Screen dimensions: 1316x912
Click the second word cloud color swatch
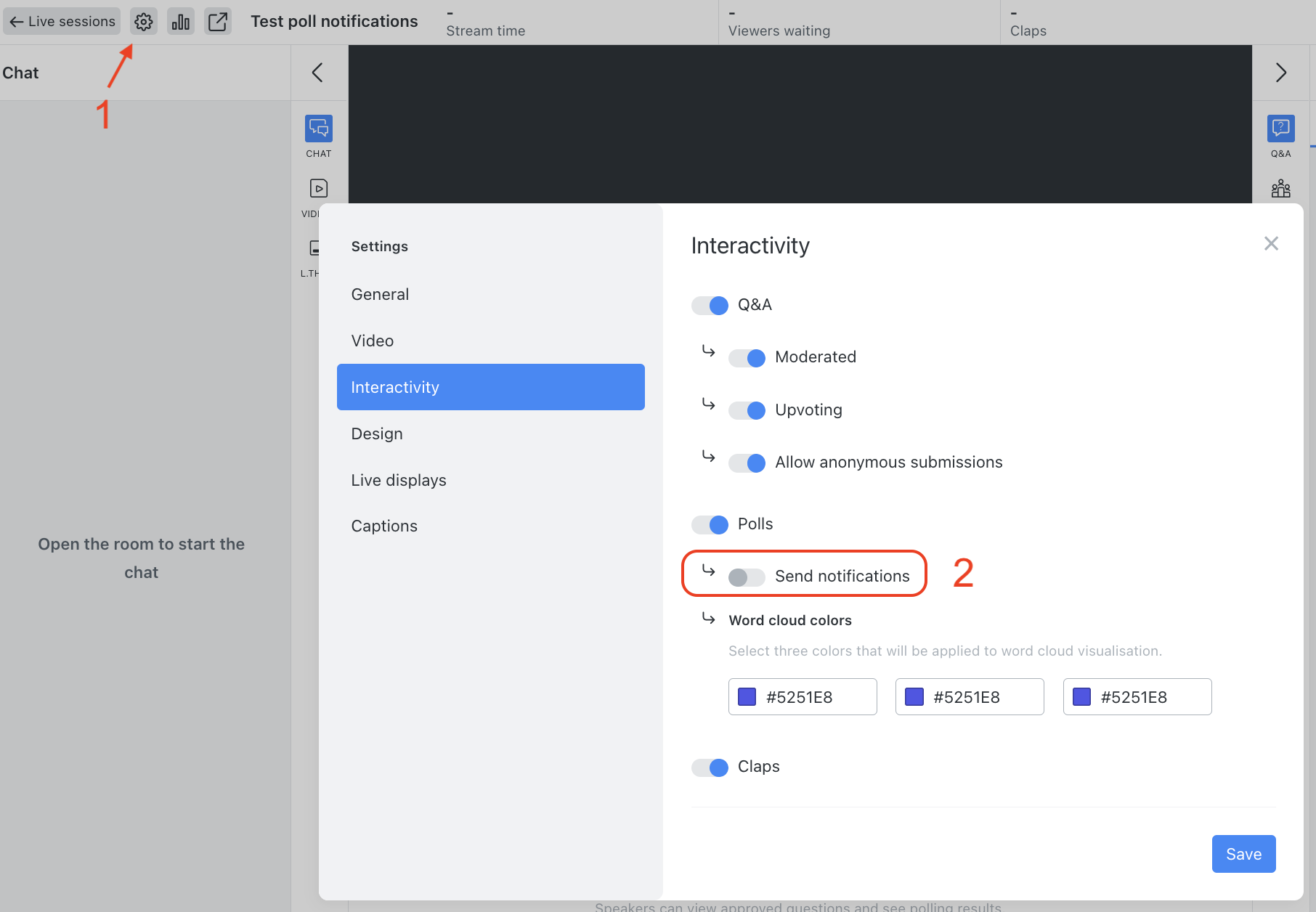pos(914,697)
